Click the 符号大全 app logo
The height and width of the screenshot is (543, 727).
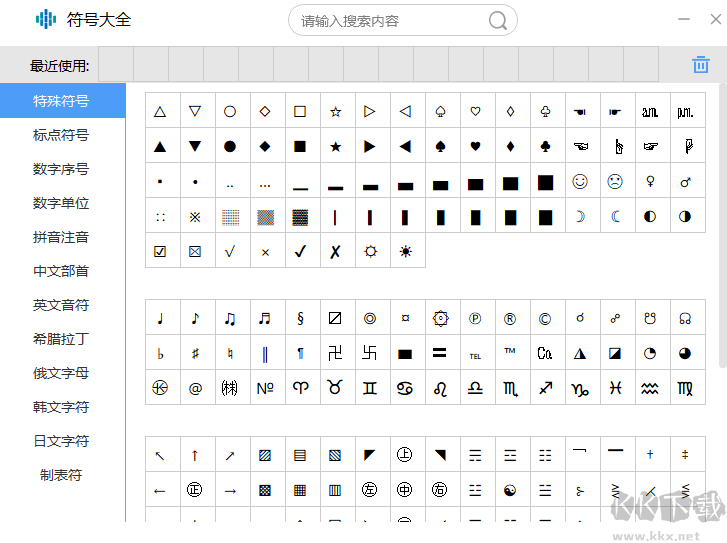coord(46,19)
